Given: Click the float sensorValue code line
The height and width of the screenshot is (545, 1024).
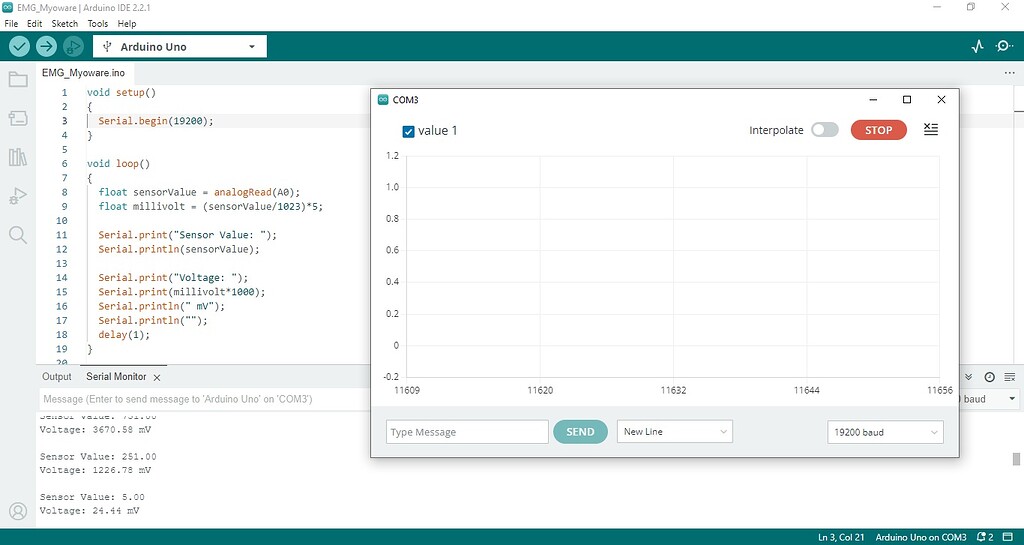Looking at the screenshot, I should 199,192.
